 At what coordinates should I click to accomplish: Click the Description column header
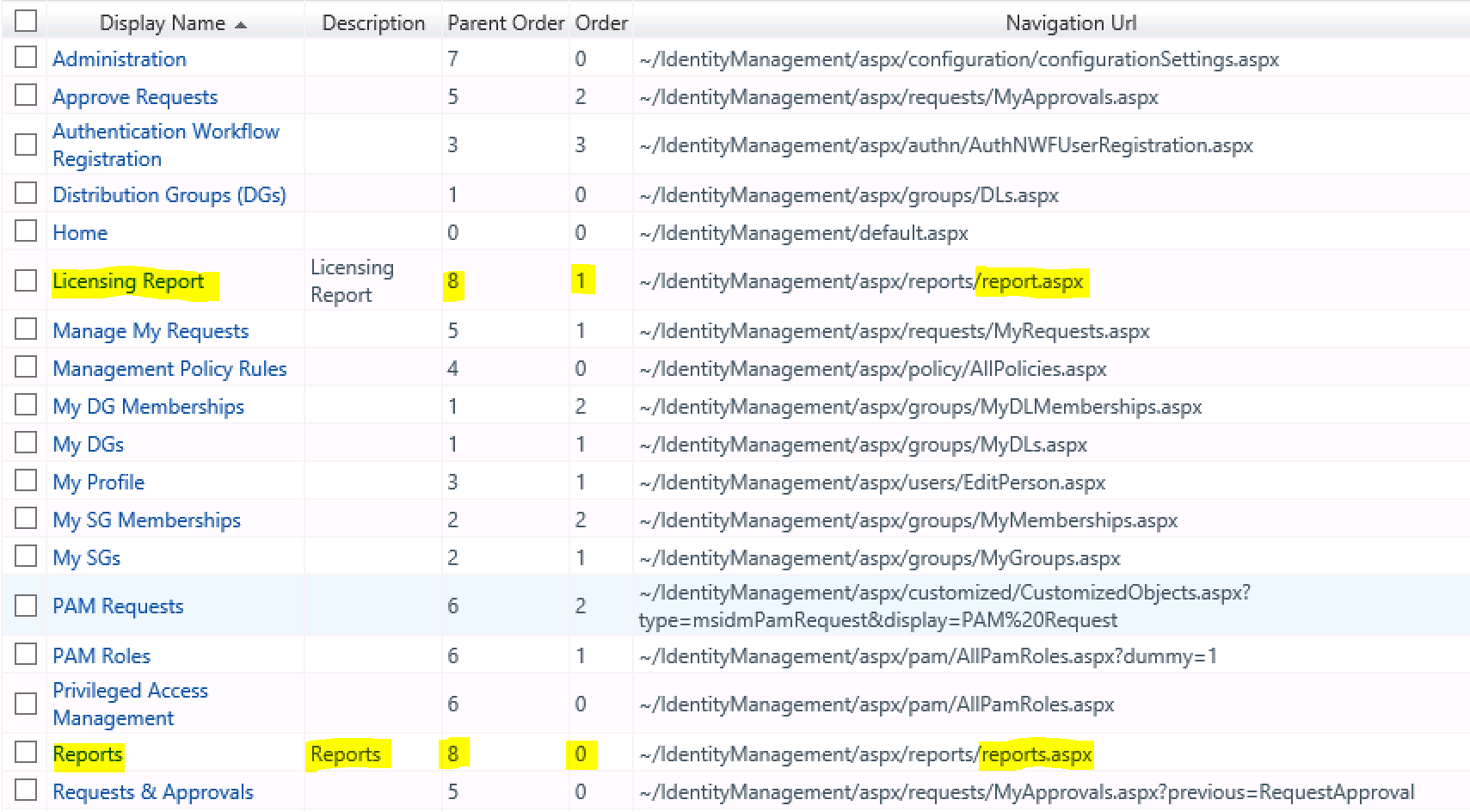pyautogui.click(x=373, y=23)
